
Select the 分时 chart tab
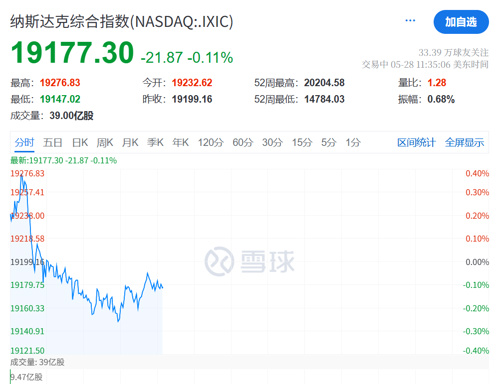click(x=24, y=143)
